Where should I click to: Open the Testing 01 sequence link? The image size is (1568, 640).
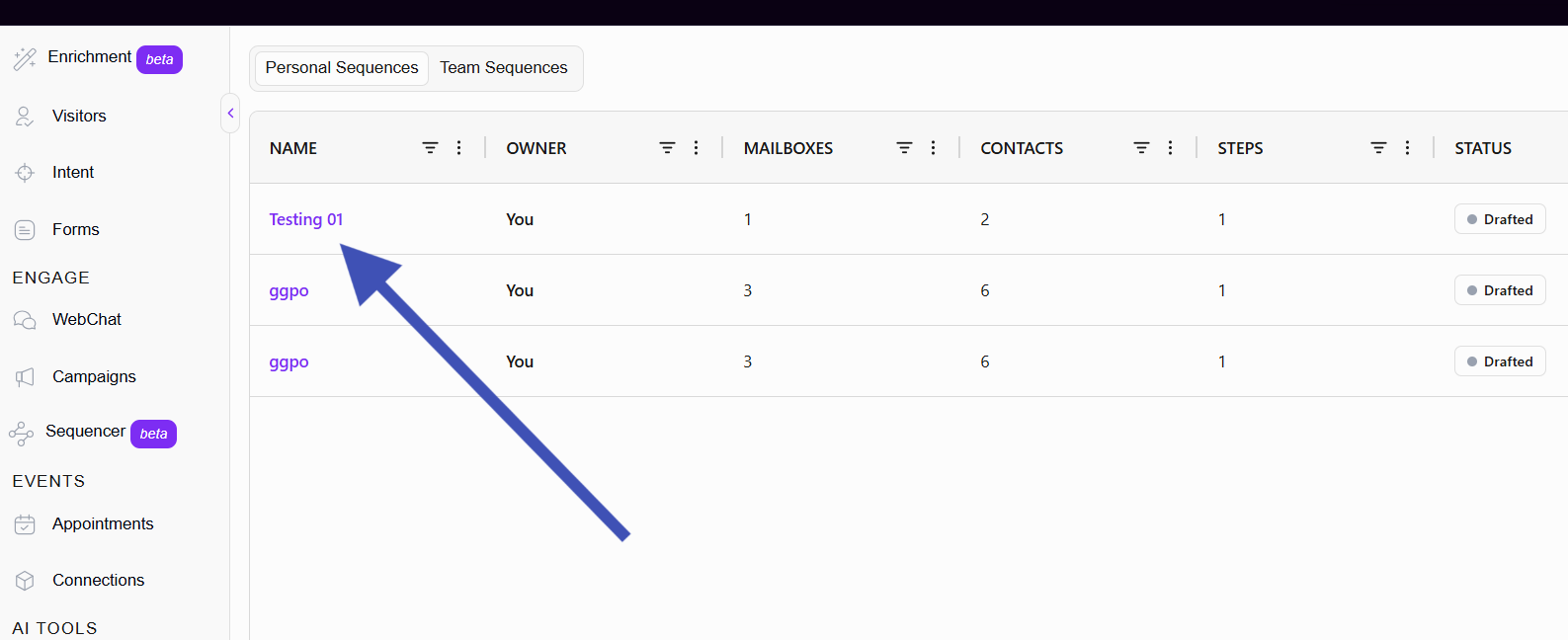[306, 219]
